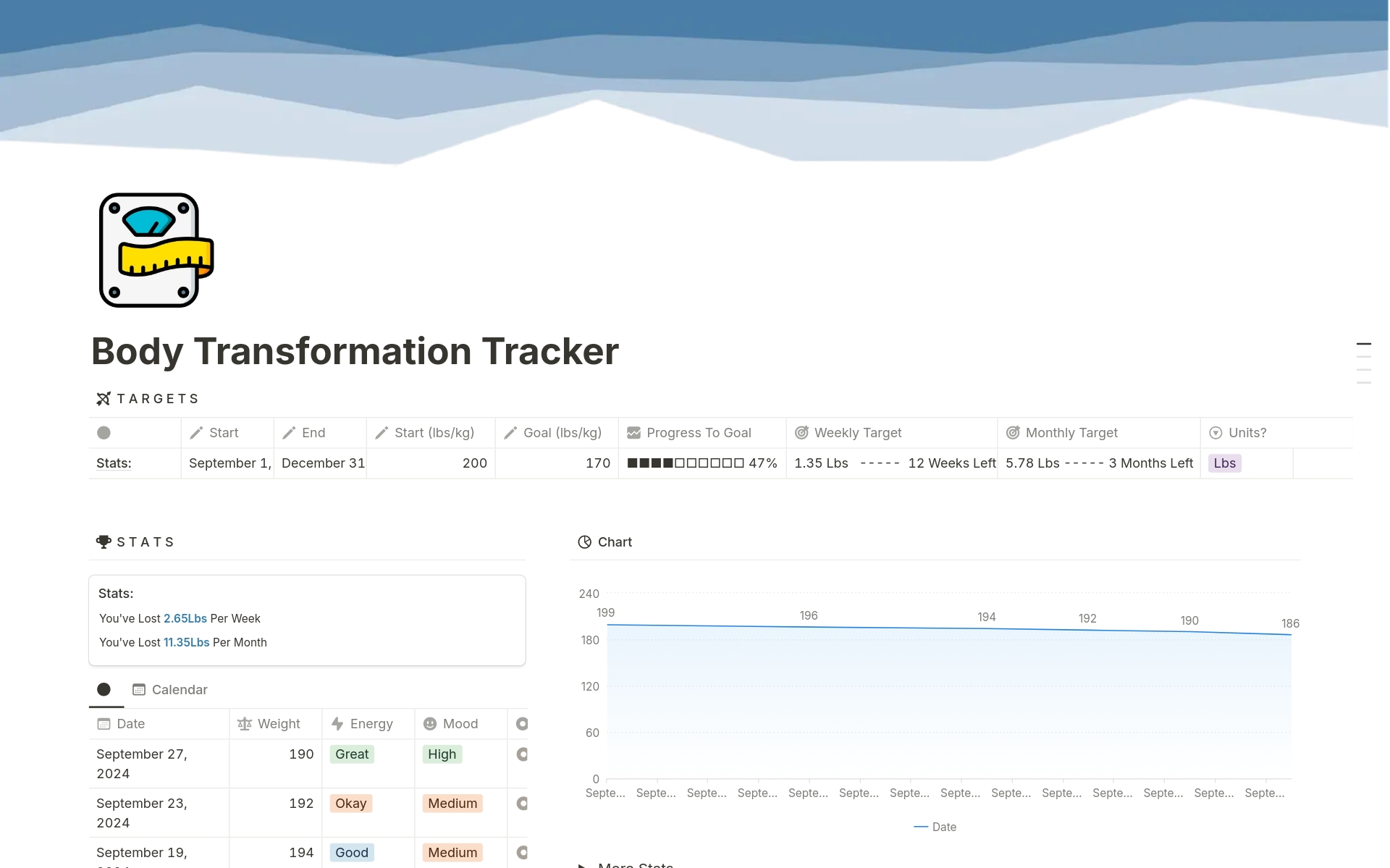Select the black dot view tab

[104, 689]
